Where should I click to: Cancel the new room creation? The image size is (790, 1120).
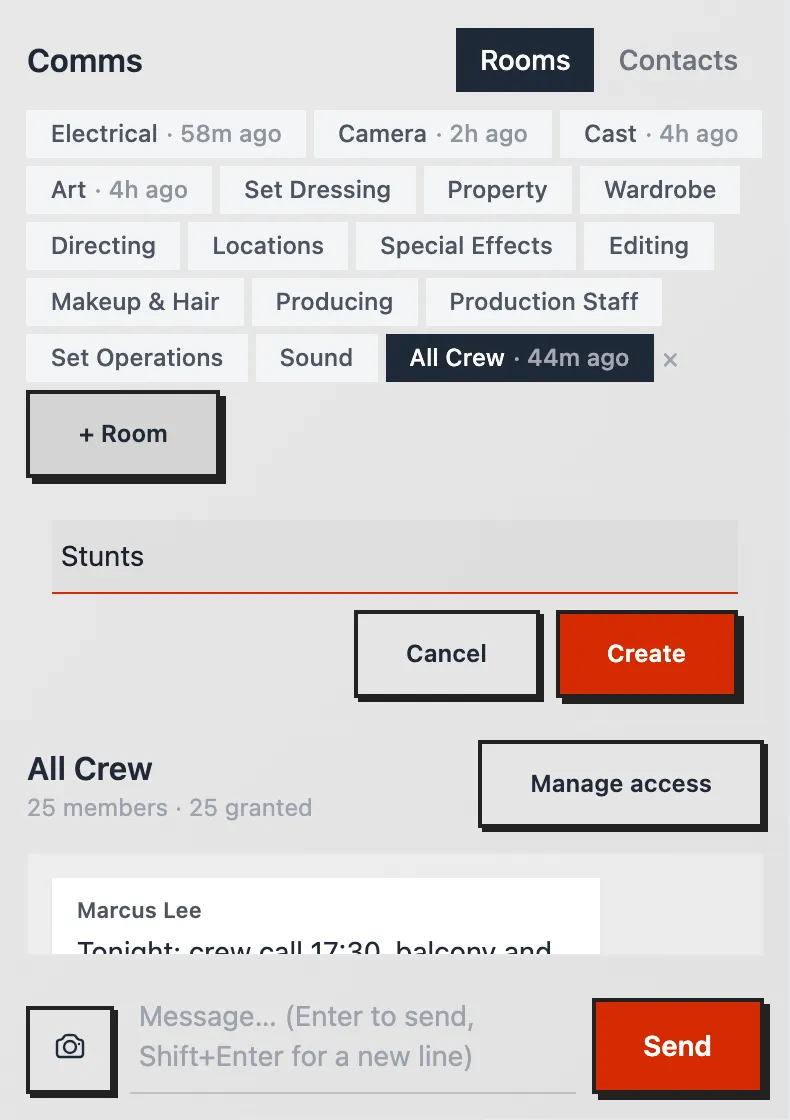446,654
